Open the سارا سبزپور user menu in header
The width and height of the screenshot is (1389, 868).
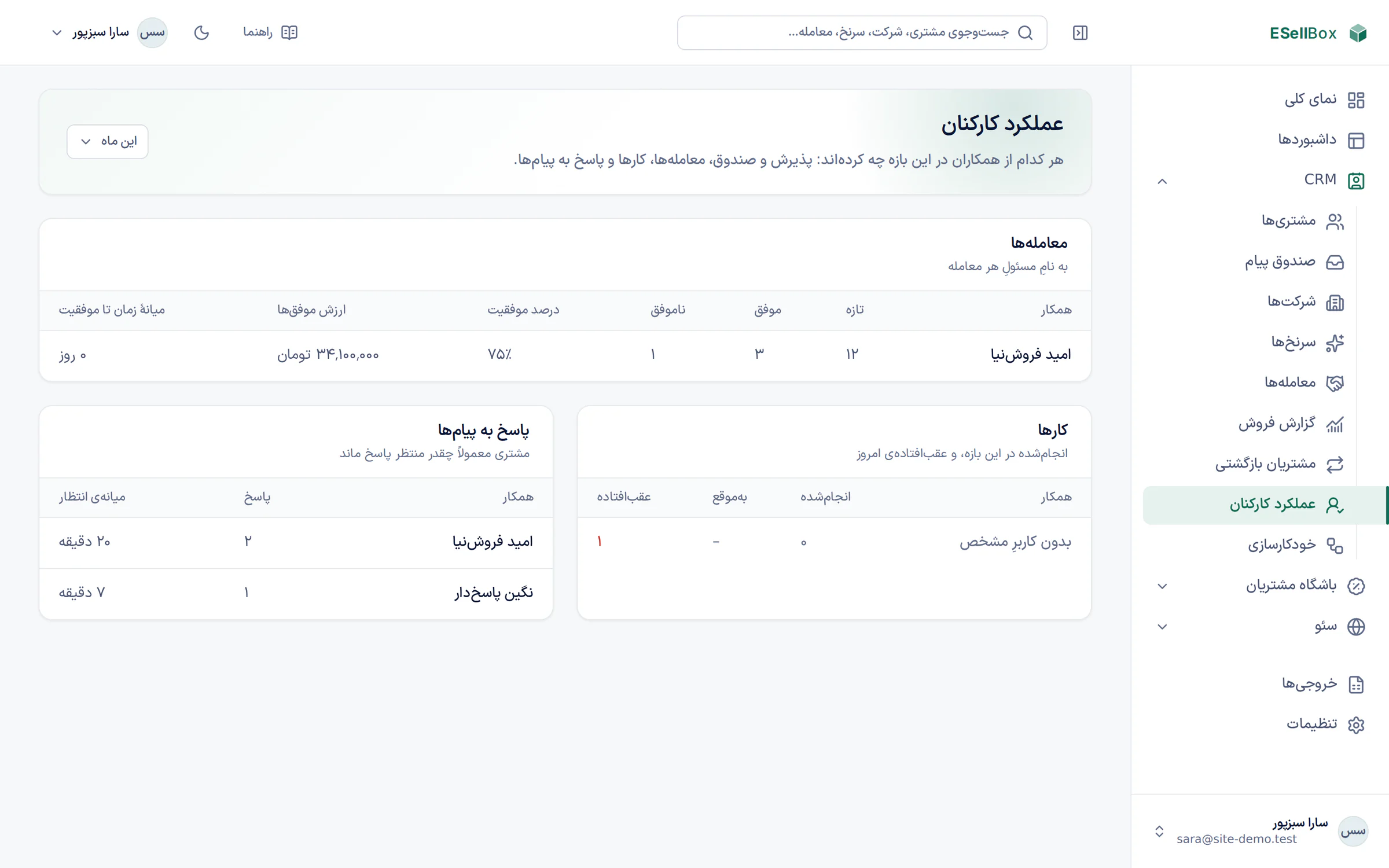coord(109,32)
